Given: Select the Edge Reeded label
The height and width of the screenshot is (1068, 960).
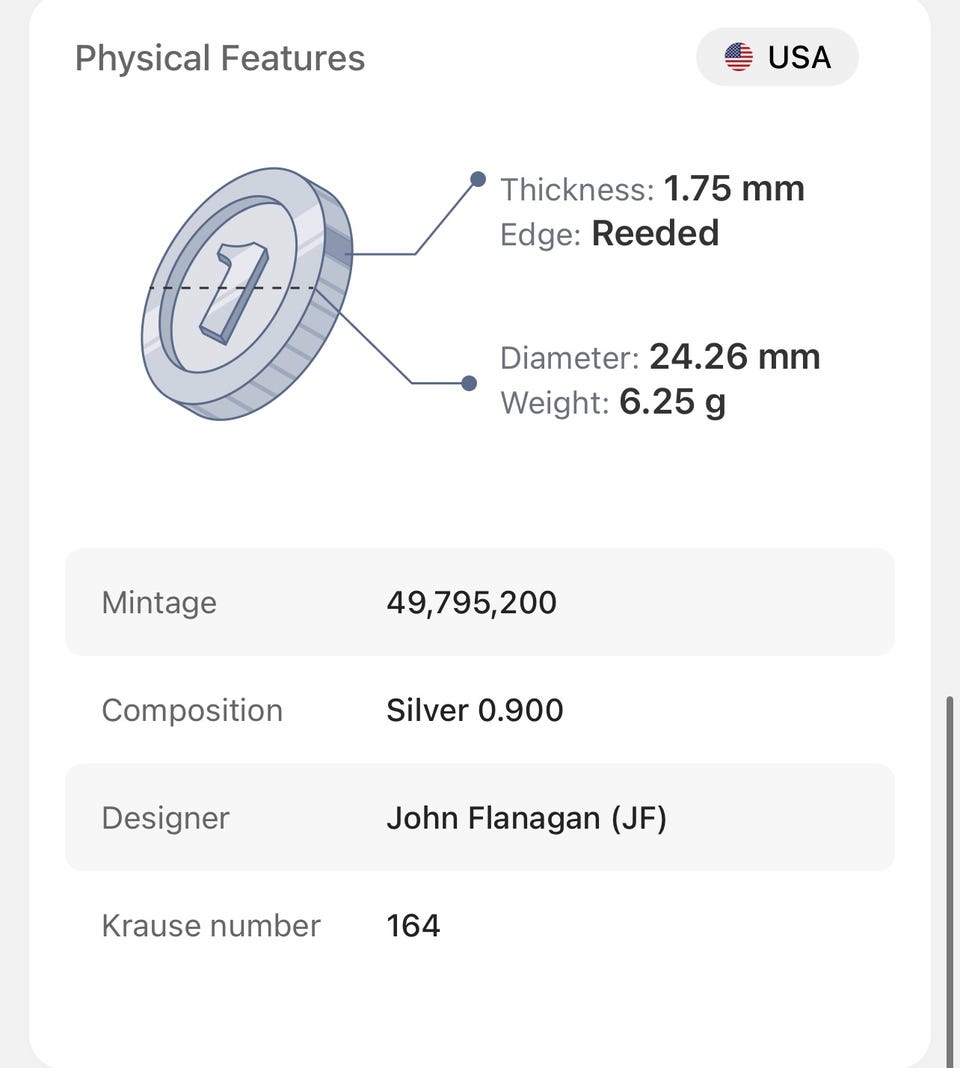Looking at the screenshot, I should [610, 234].
